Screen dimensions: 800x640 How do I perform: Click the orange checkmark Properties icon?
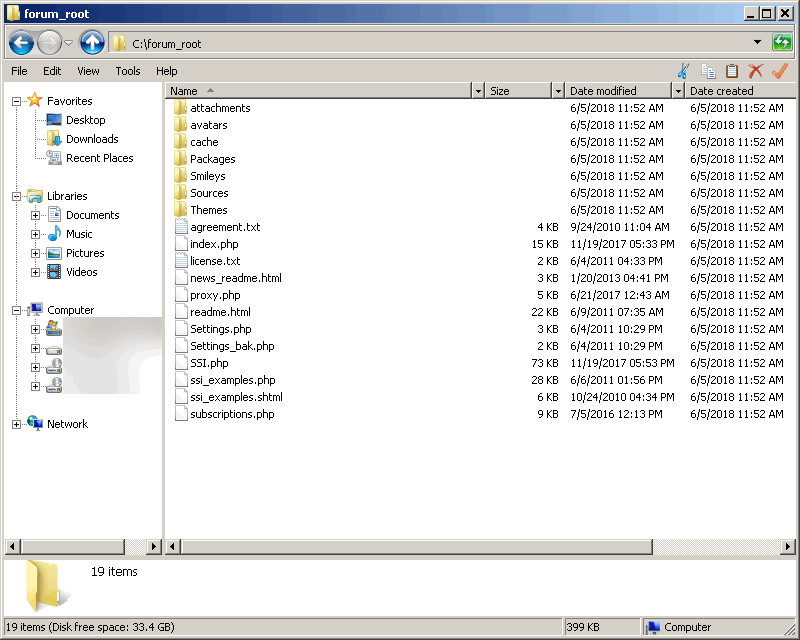(780, 71)
